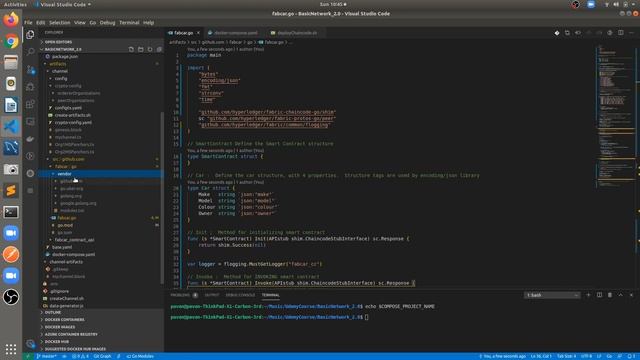Open createChannel.sh in the explorer
This screenshot has height=360, width=640.
(x=67, y=298)
